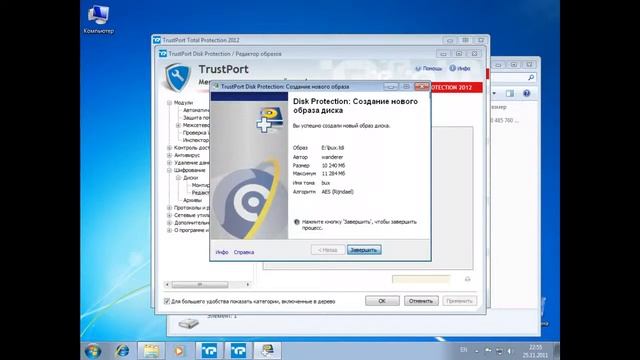The image size is (640, 360).
Task: Activate the disk image wizard taskbar icon
Action: 267,351
